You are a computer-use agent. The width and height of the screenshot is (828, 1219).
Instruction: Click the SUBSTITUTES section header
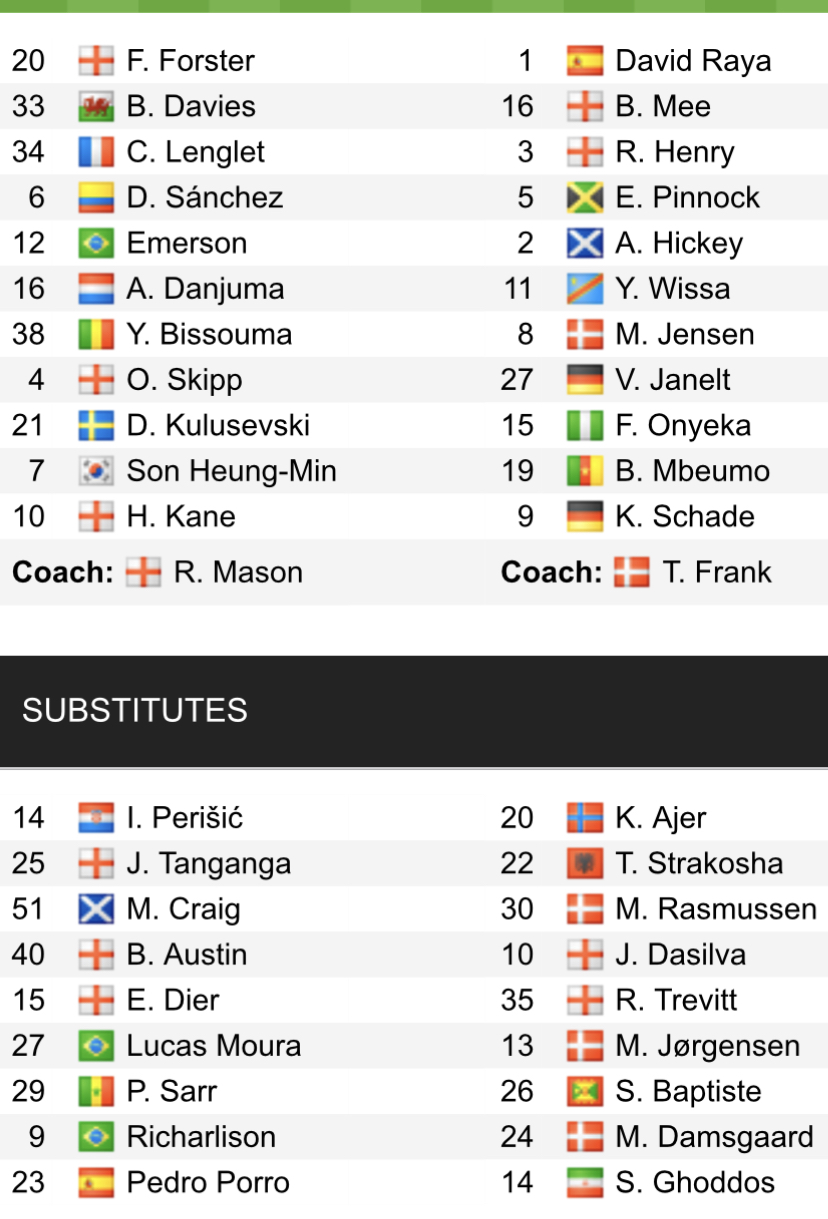click(x=135, y=710)
